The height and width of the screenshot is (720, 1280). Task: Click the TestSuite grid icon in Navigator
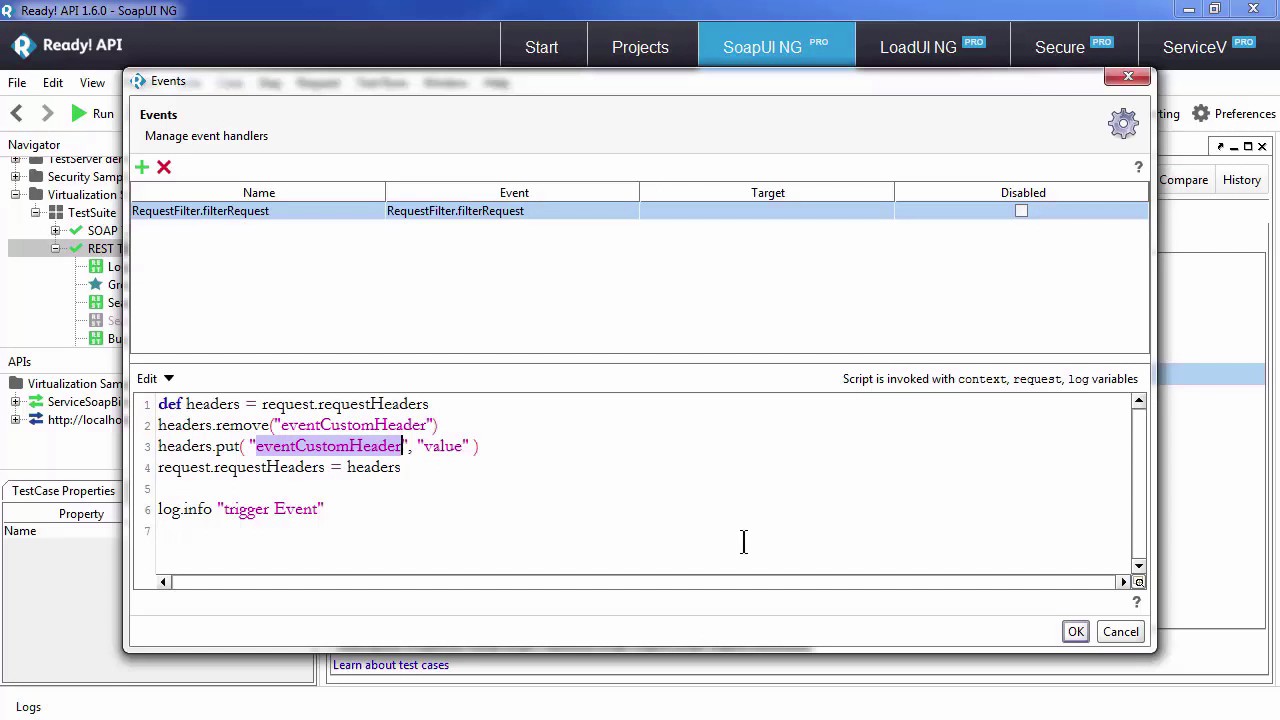[x=56, y=213]
